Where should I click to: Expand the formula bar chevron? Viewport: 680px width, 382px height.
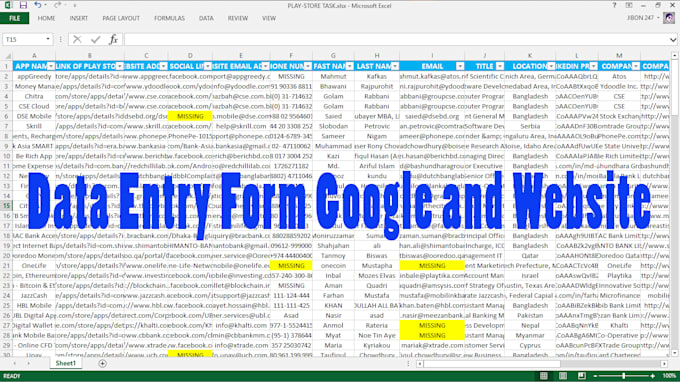click(673, 39)
